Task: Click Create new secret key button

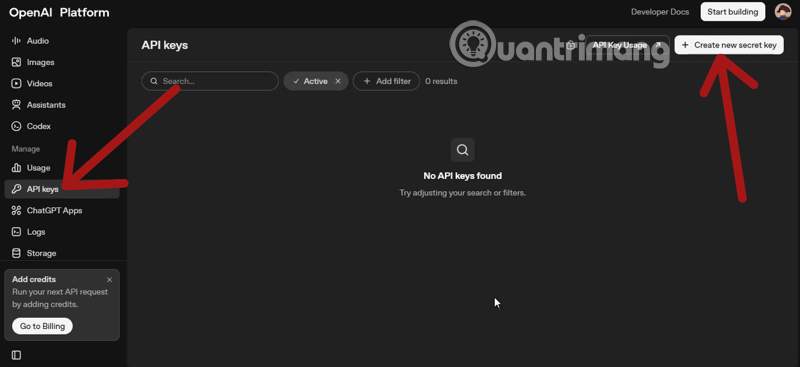Action: (x=729, y=45)
